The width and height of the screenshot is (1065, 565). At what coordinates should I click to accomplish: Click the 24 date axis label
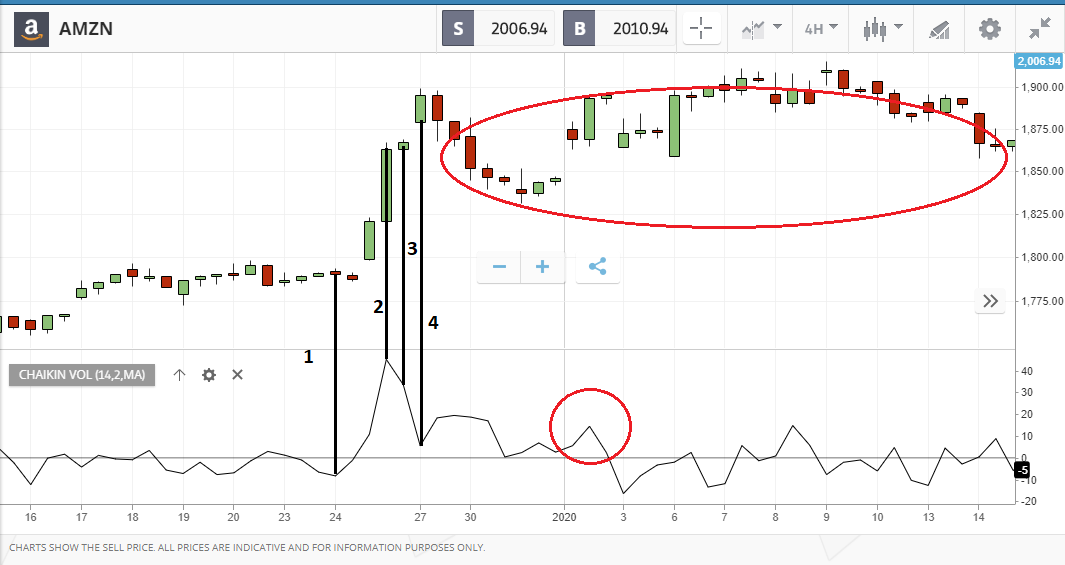pos(336,517)
